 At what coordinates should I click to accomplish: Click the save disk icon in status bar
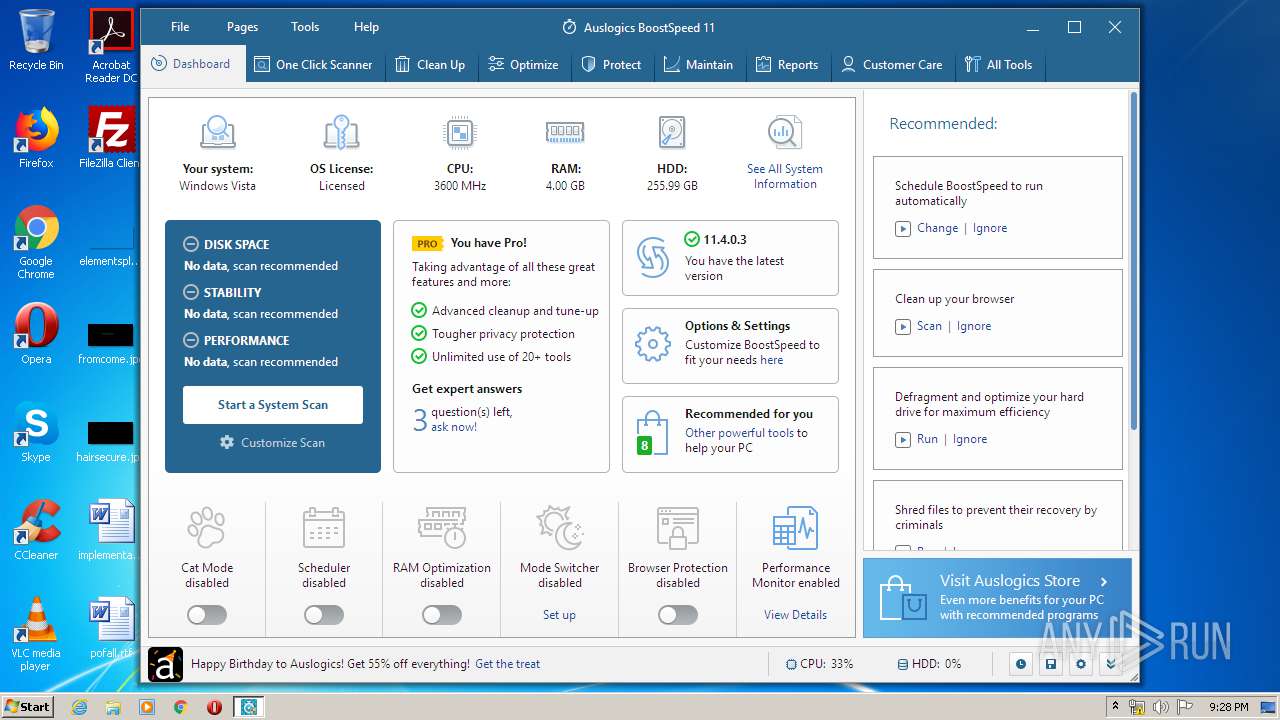tap(1050, 664)
